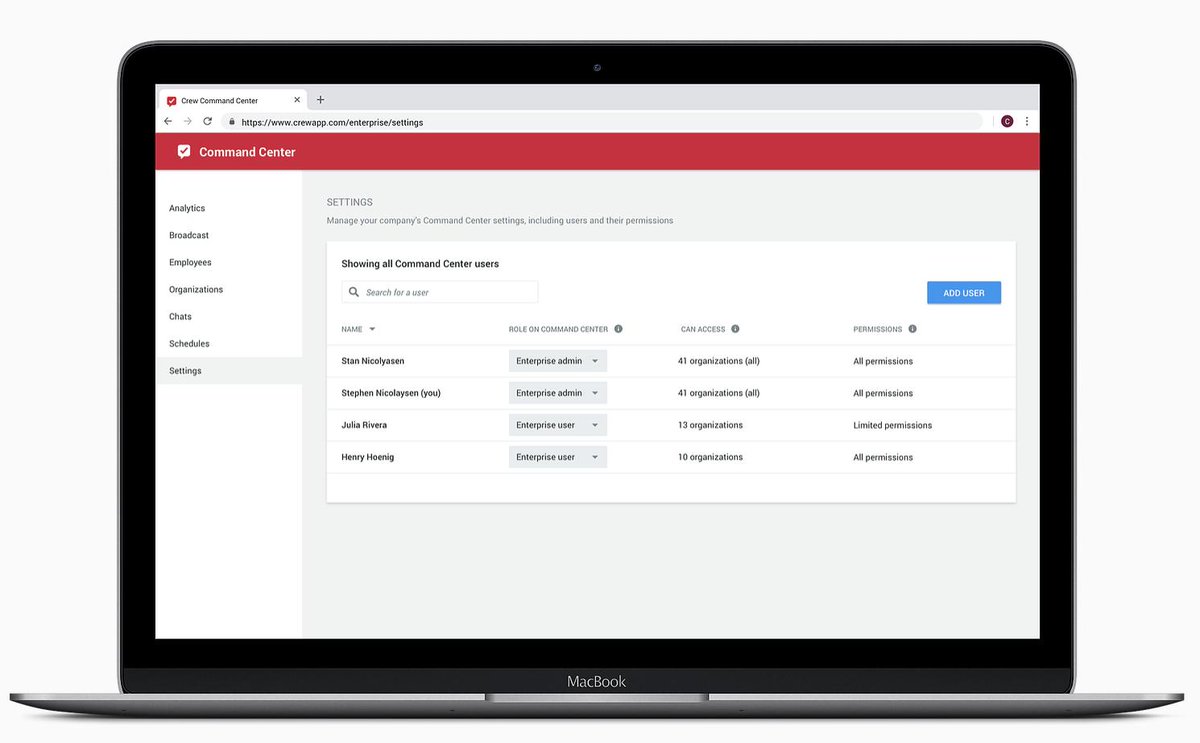Click the Command Center header title
This screenshot has height=743, width=1200.
[247, 152]
